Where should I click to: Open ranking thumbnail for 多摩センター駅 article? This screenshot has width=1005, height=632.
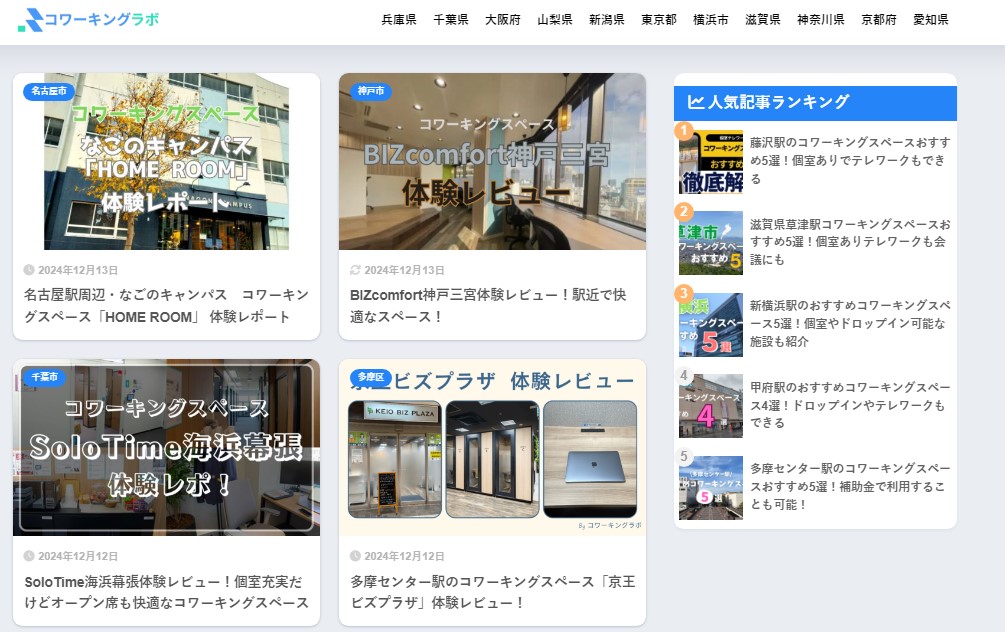[x=711, y=488]
